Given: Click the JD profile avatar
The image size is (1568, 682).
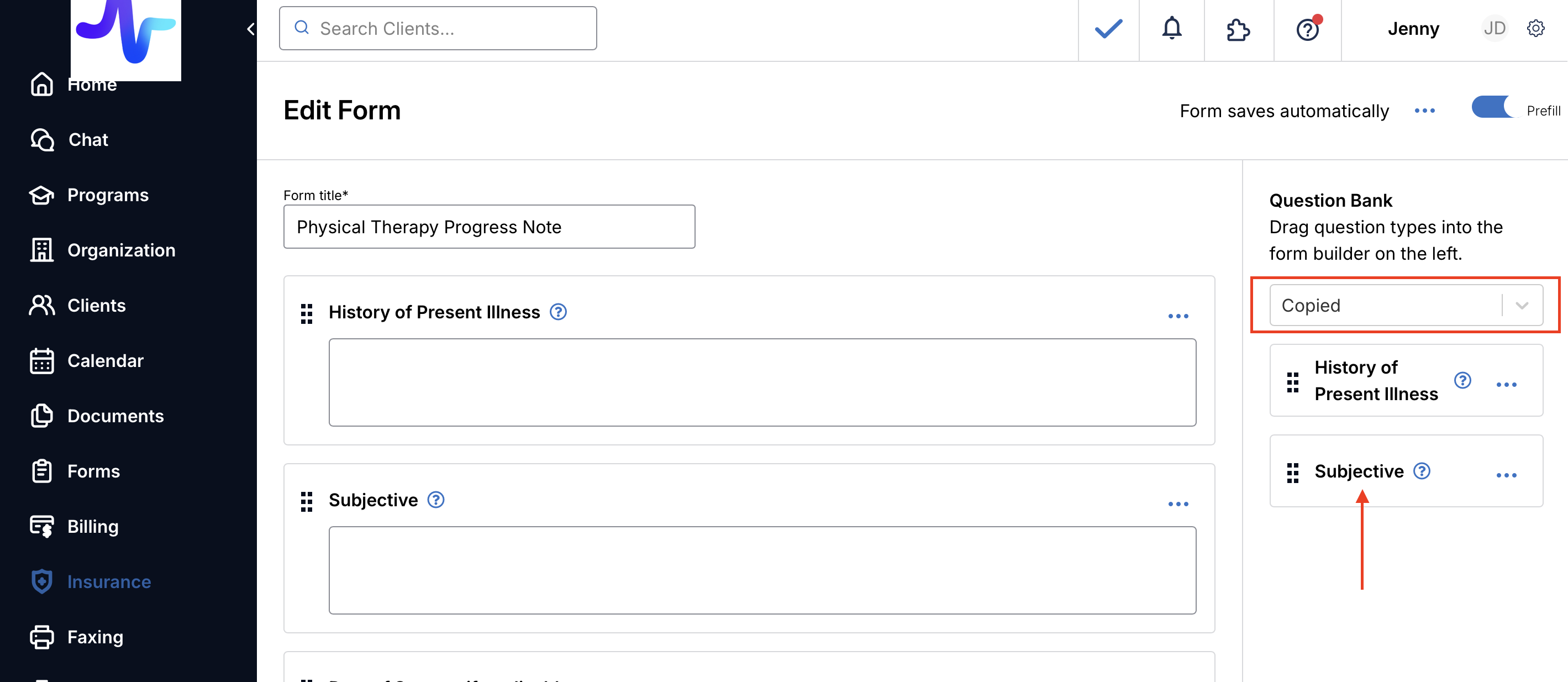Looking at the screenshot, I should (x=1494, y=29).
